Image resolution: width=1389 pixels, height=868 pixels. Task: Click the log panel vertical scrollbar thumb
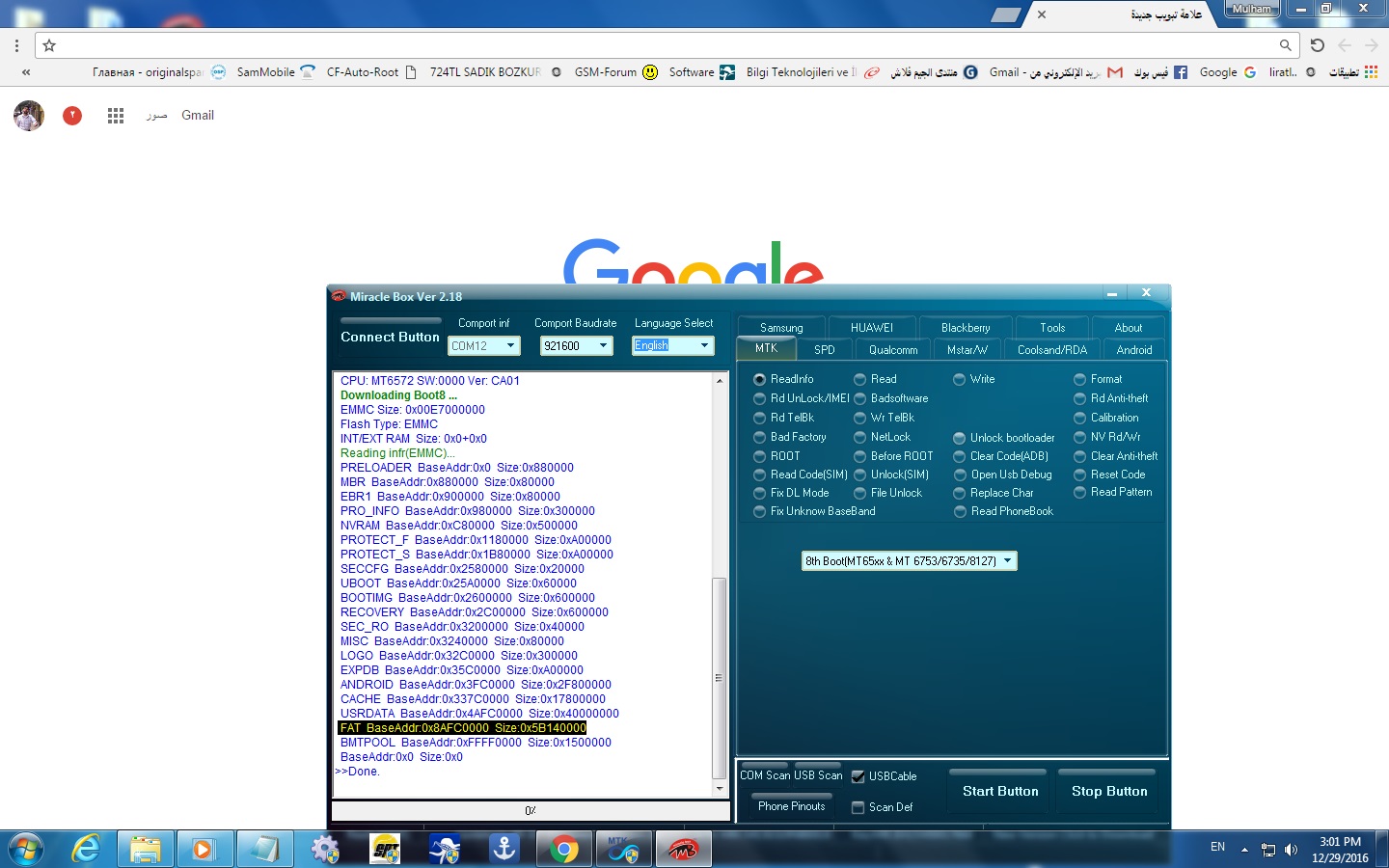[x=719, y=678]
